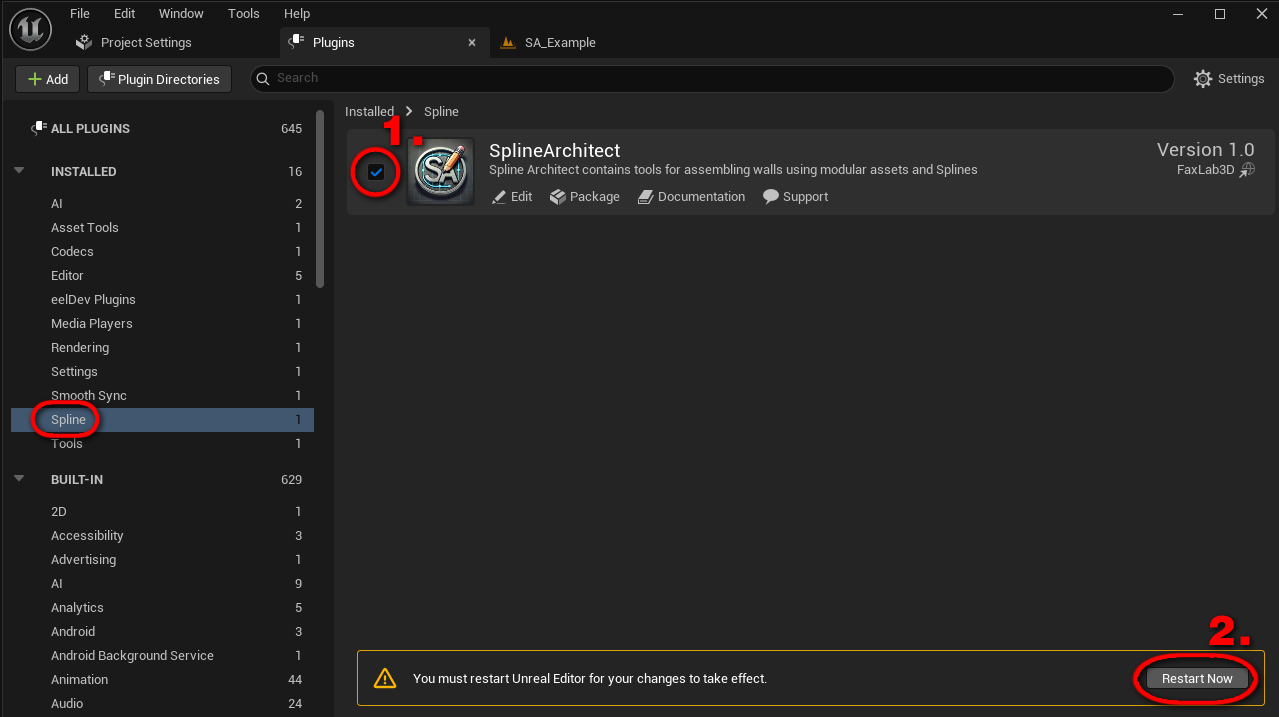Click the Restart Now button
The image size is (1279, 717).
click(1196, 678)
